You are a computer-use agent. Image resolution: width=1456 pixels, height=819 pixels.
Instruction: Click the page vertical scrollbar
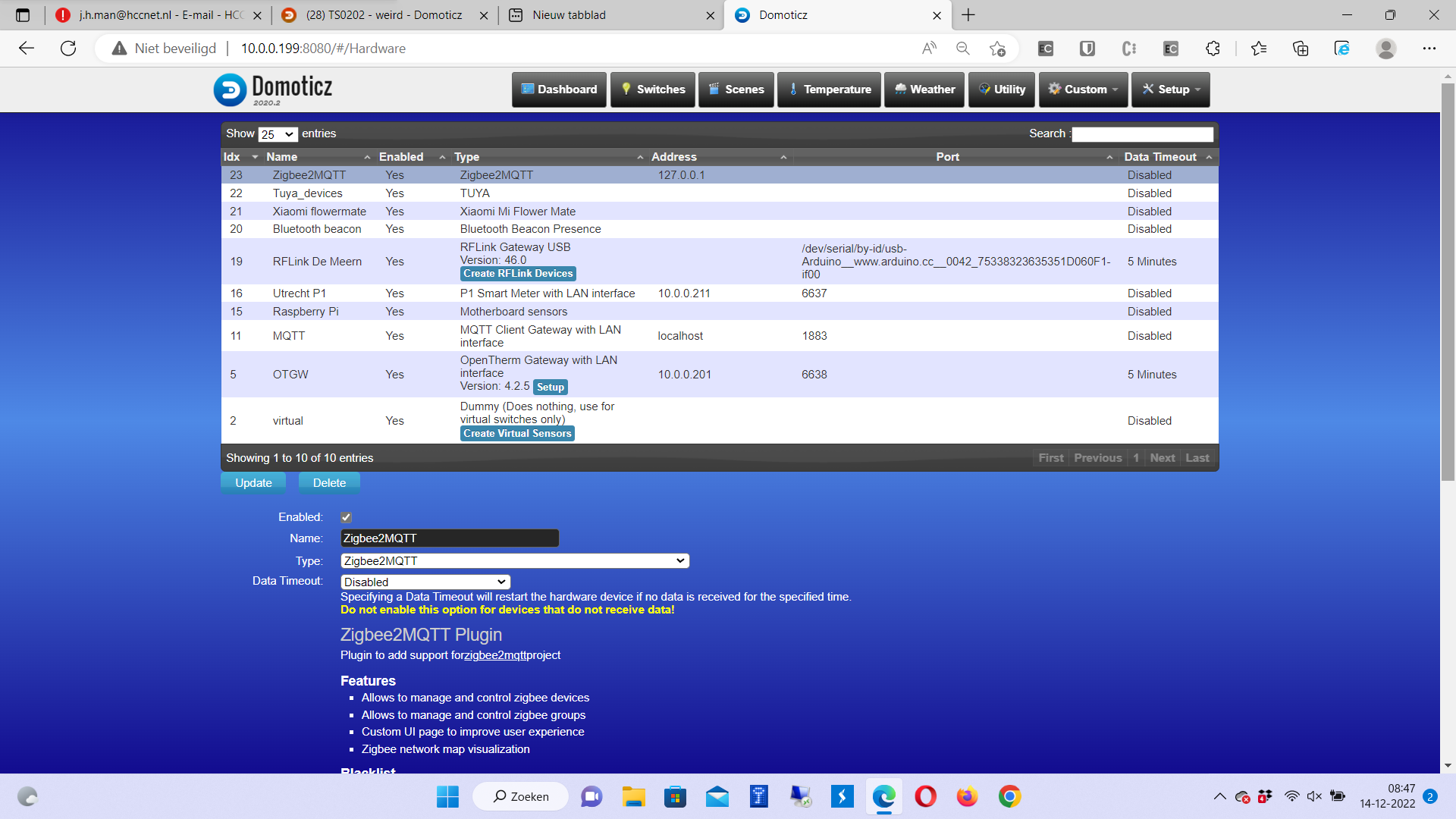pos(1448,281)
